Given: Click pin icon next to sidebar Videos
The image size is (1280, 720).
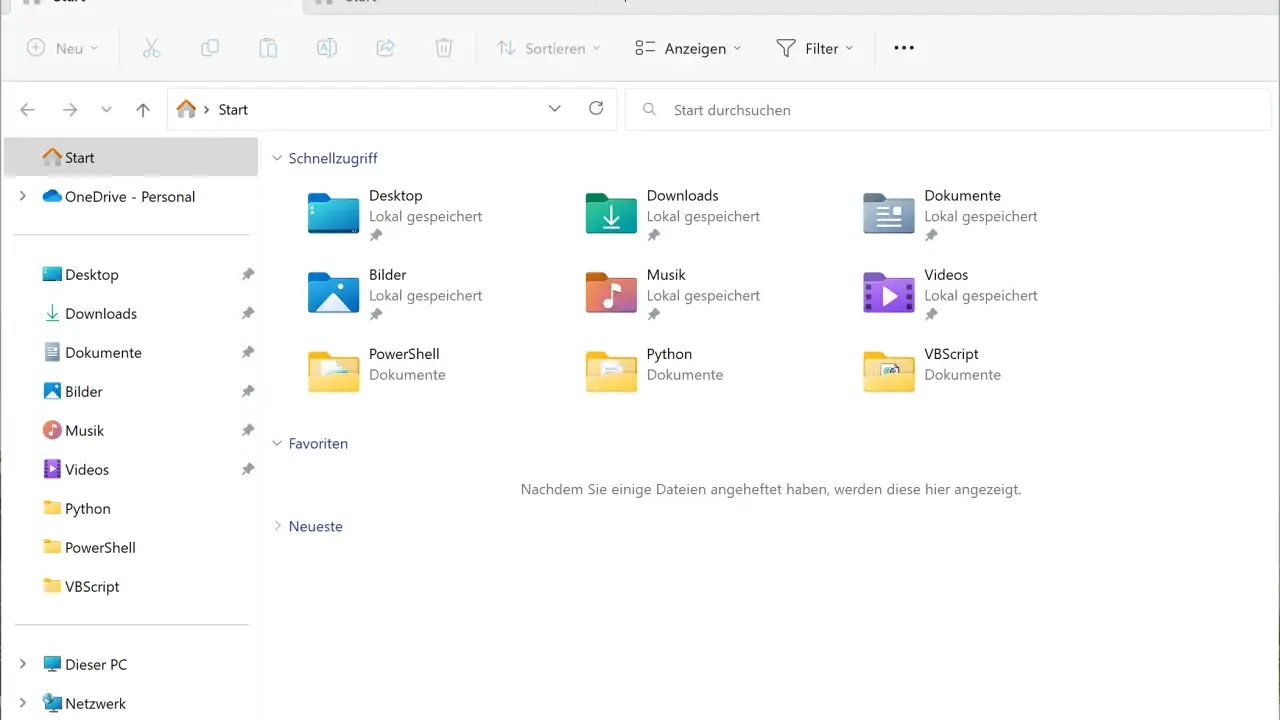Looking at the screenshot, I should (x=248, y=469).
